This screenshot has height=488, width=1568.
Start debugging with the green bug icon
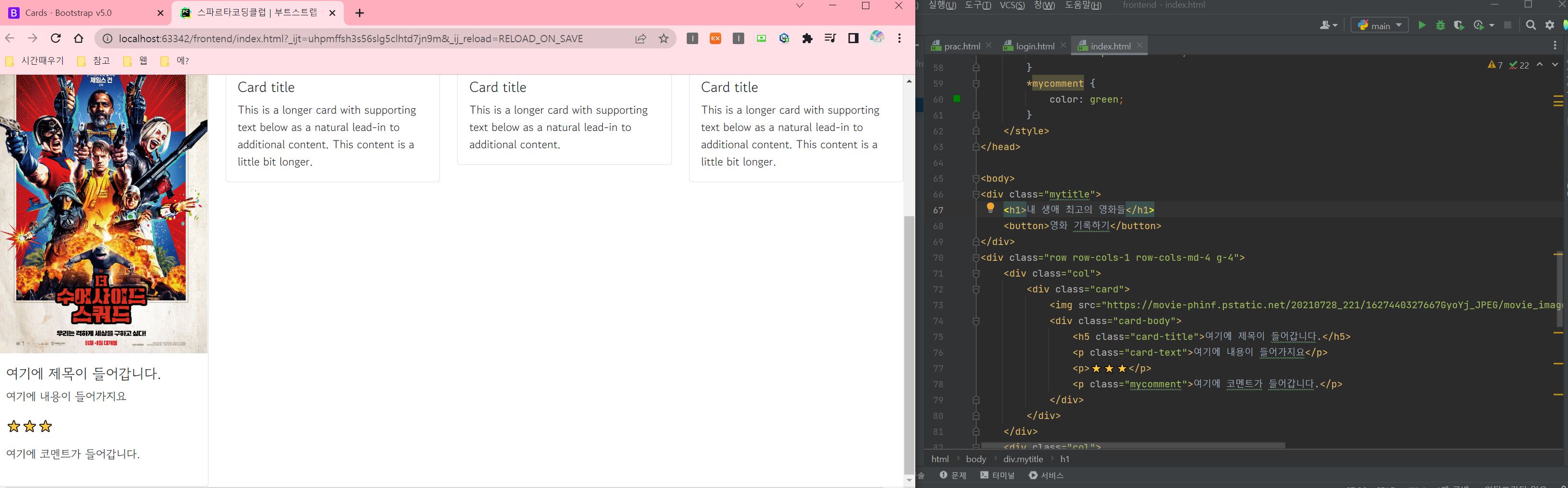[1441, 25]
